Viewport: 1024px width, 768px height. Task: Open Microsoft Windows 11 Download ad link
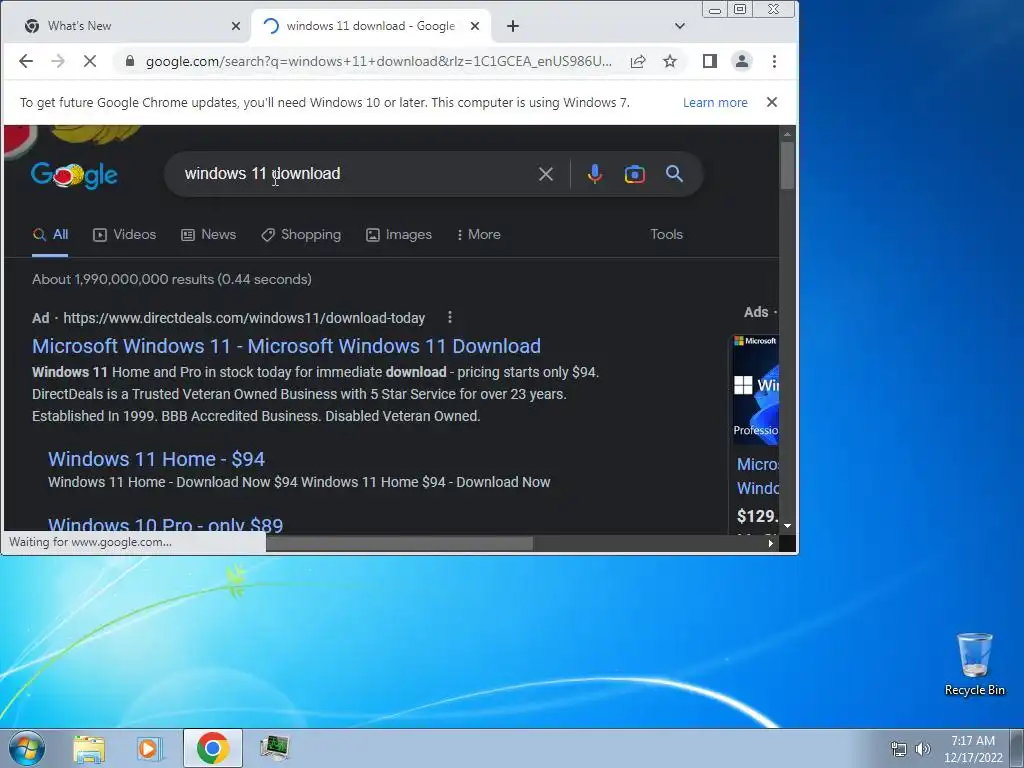(286, 346)
